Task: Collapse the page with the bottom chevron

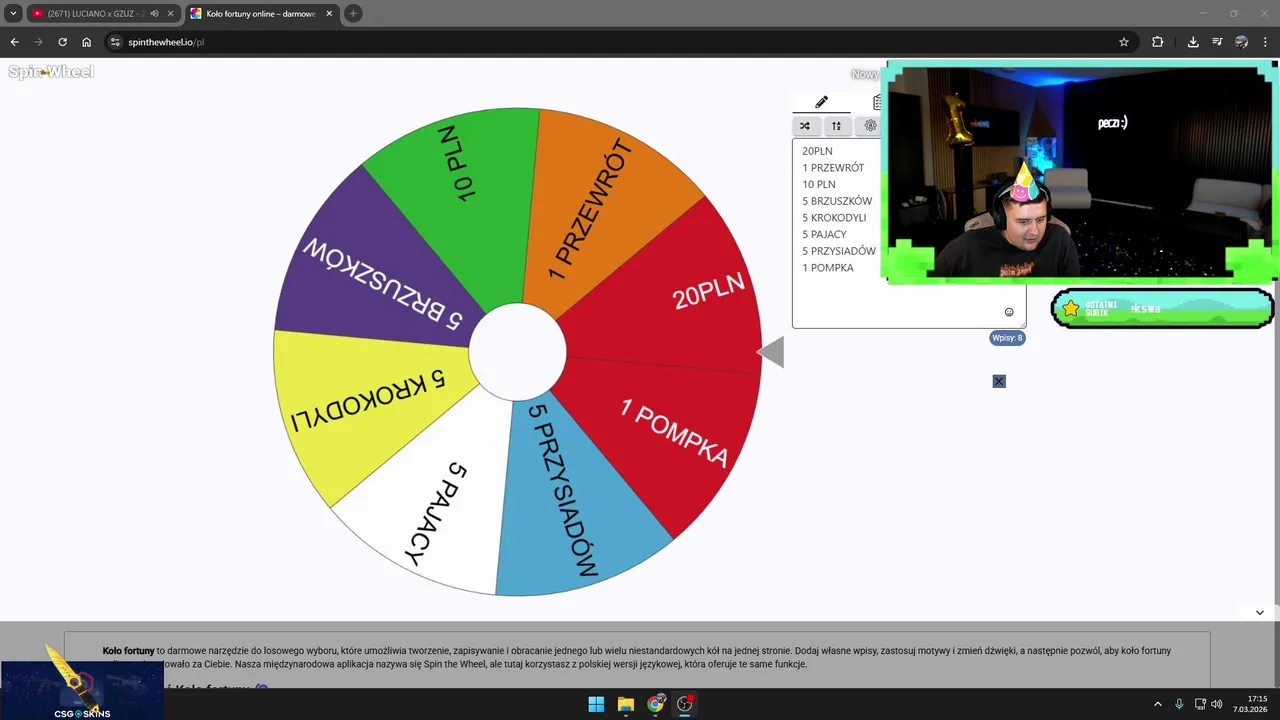Action: [x=1260, y=612]
